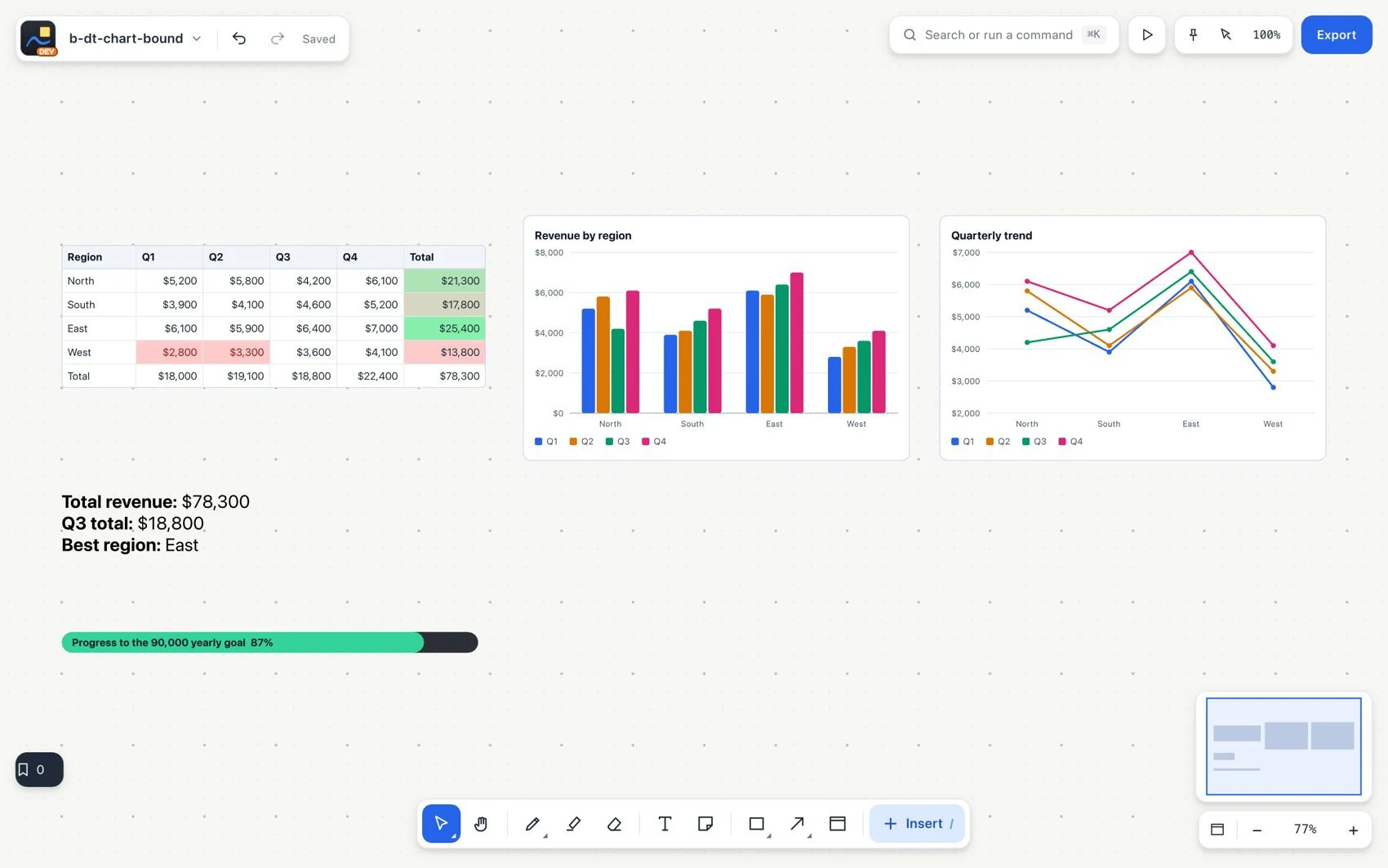Start presentation with play icon
Screen dimensions: 1388x868
point(1147,34)
